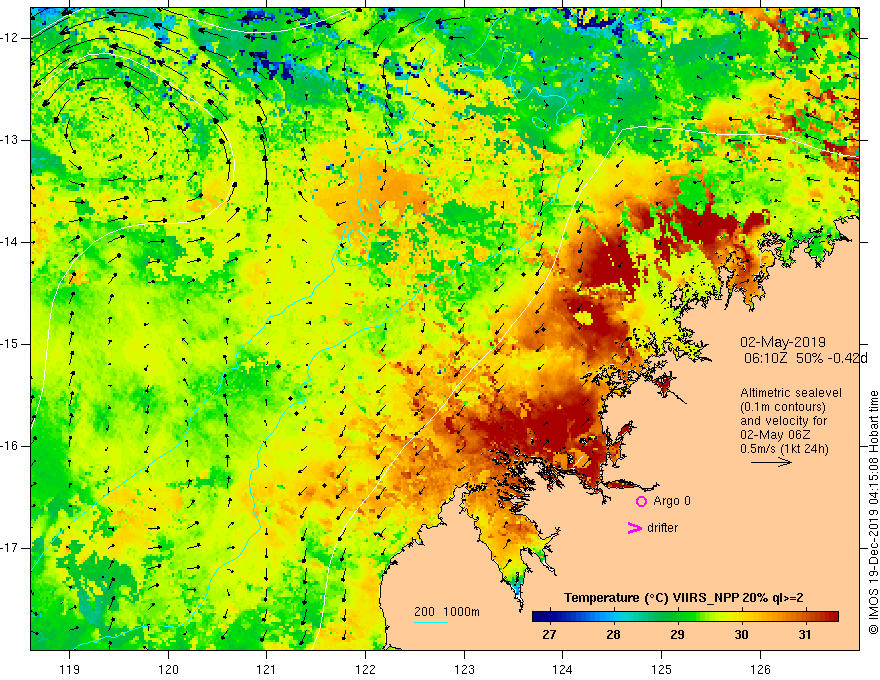Click the IMOS copyright timestamp text
This screenshot has height=680, width=880.
pyautogui.click(x=873, y=512)
